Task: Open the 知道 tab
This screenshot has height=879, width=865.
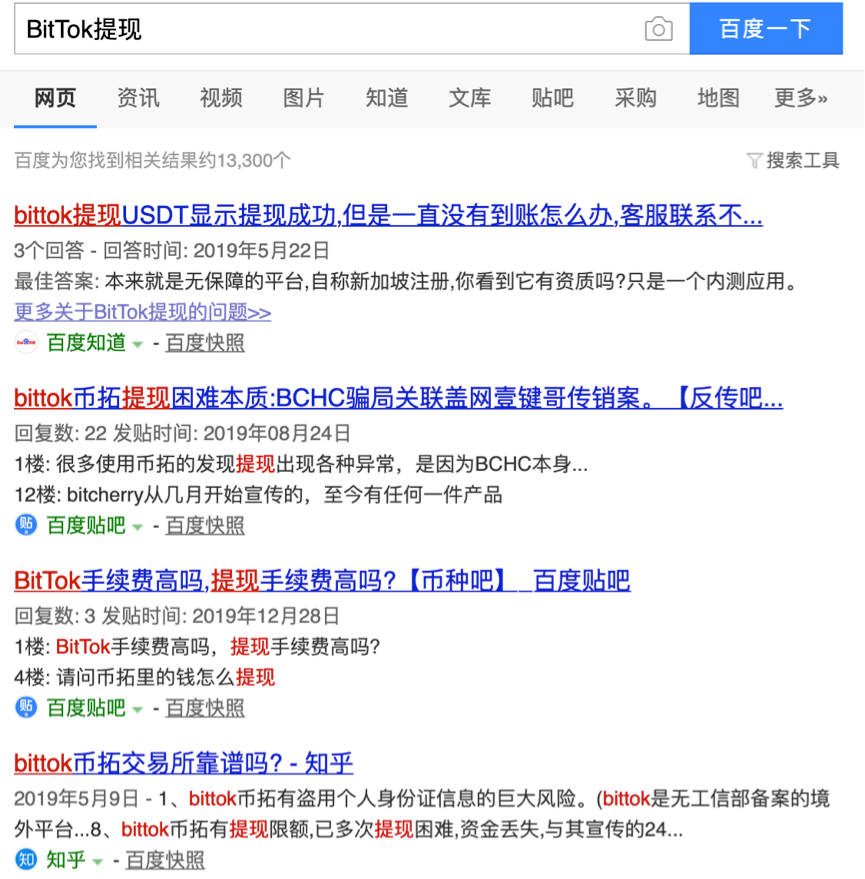Action: [387, 99]
